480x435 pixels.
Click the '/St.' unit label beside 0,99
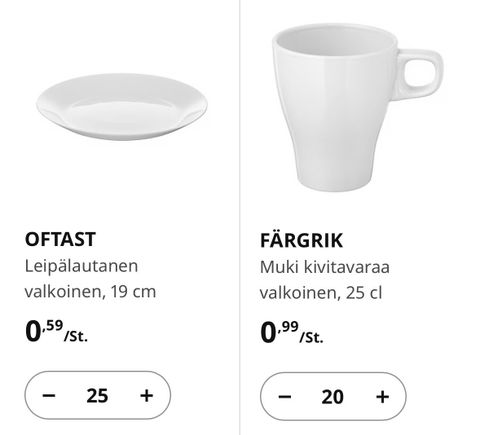[311, 338]
